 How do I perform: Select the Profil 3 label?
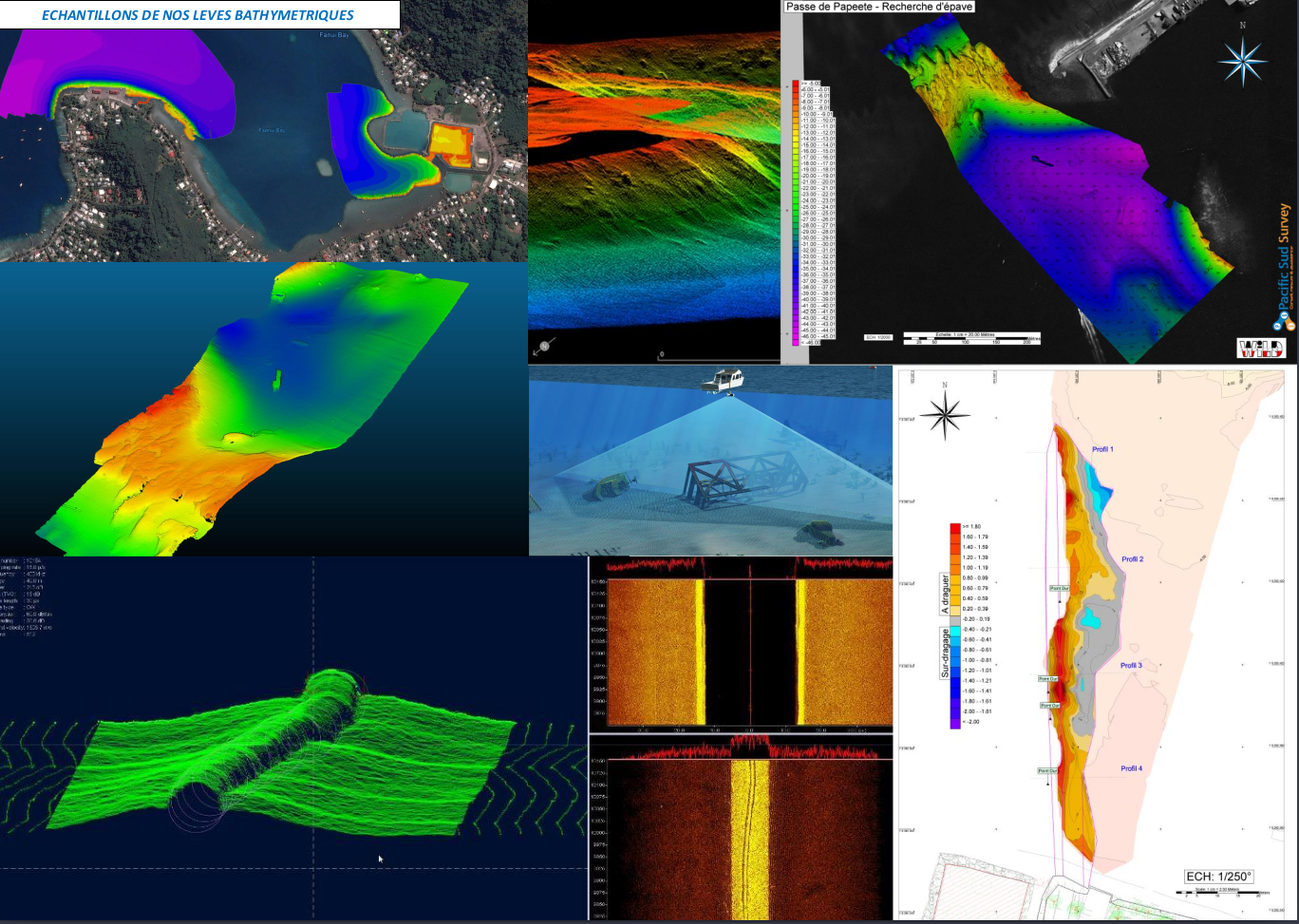tap(1130, 666)
